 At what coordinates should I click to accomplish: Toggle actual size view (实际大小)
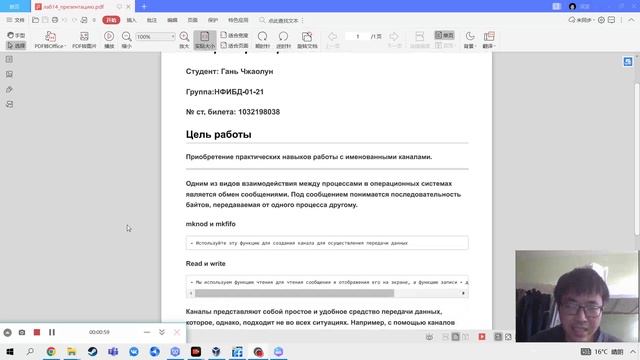(205, 40)
